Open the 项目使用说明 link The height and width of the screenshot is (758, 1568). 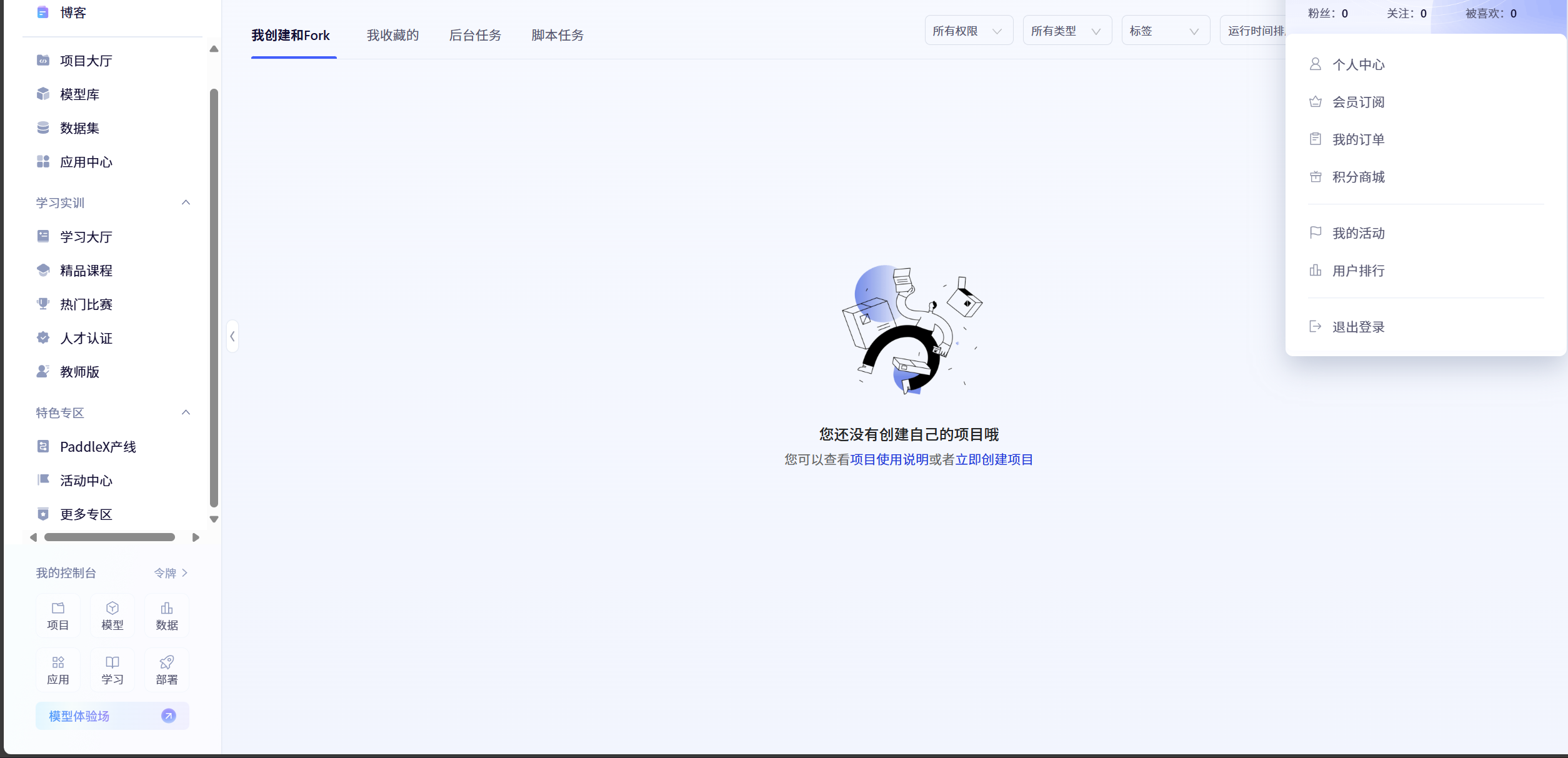click(x=889, y=460)
